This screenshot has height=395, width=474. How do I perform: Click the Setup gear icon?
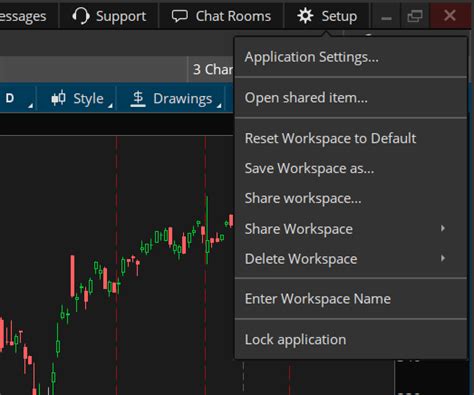tap(305, 16)
